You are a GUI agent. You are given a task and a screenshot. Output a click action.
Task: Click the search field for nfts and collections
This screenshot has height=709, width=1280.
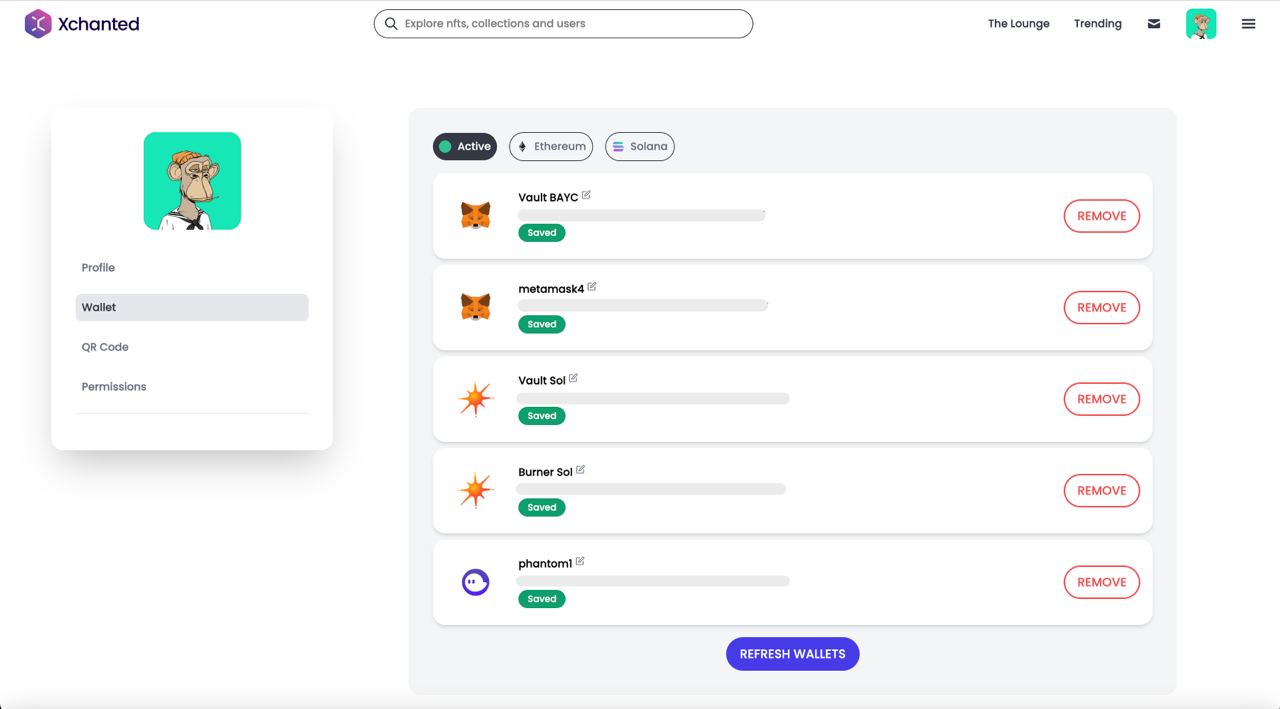coord(563,24)
